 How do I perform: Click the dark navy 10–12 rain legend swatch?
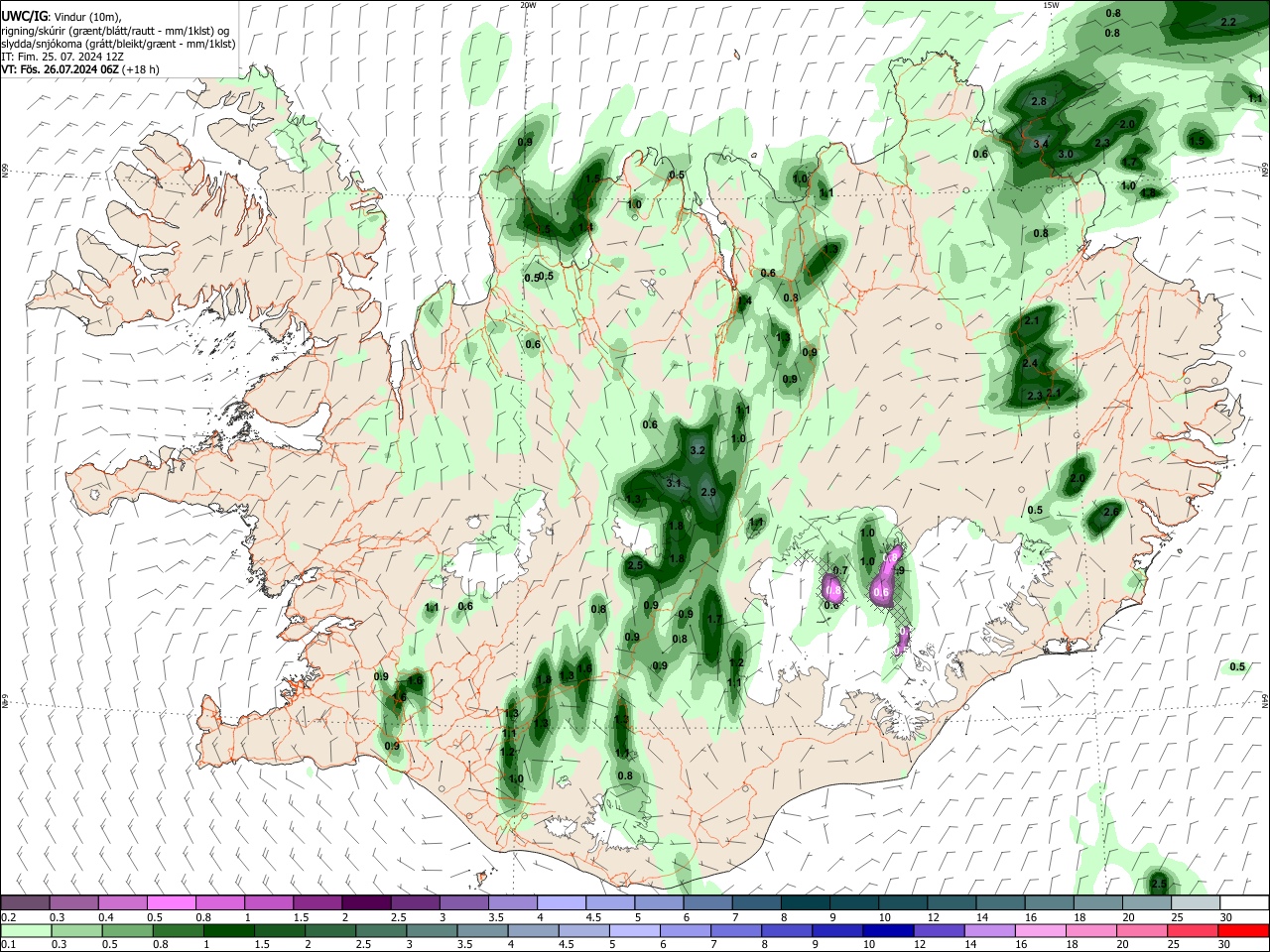[888, 930]
